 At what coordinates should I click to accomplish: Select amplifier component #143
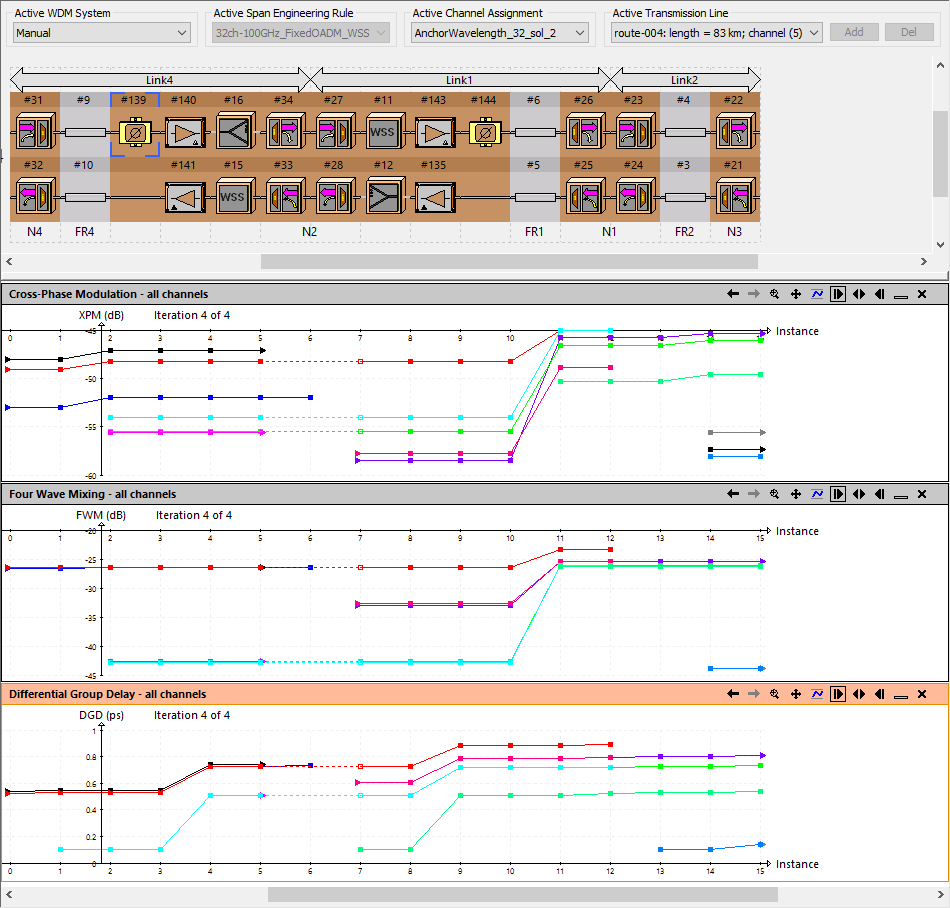tap(435, 133)
